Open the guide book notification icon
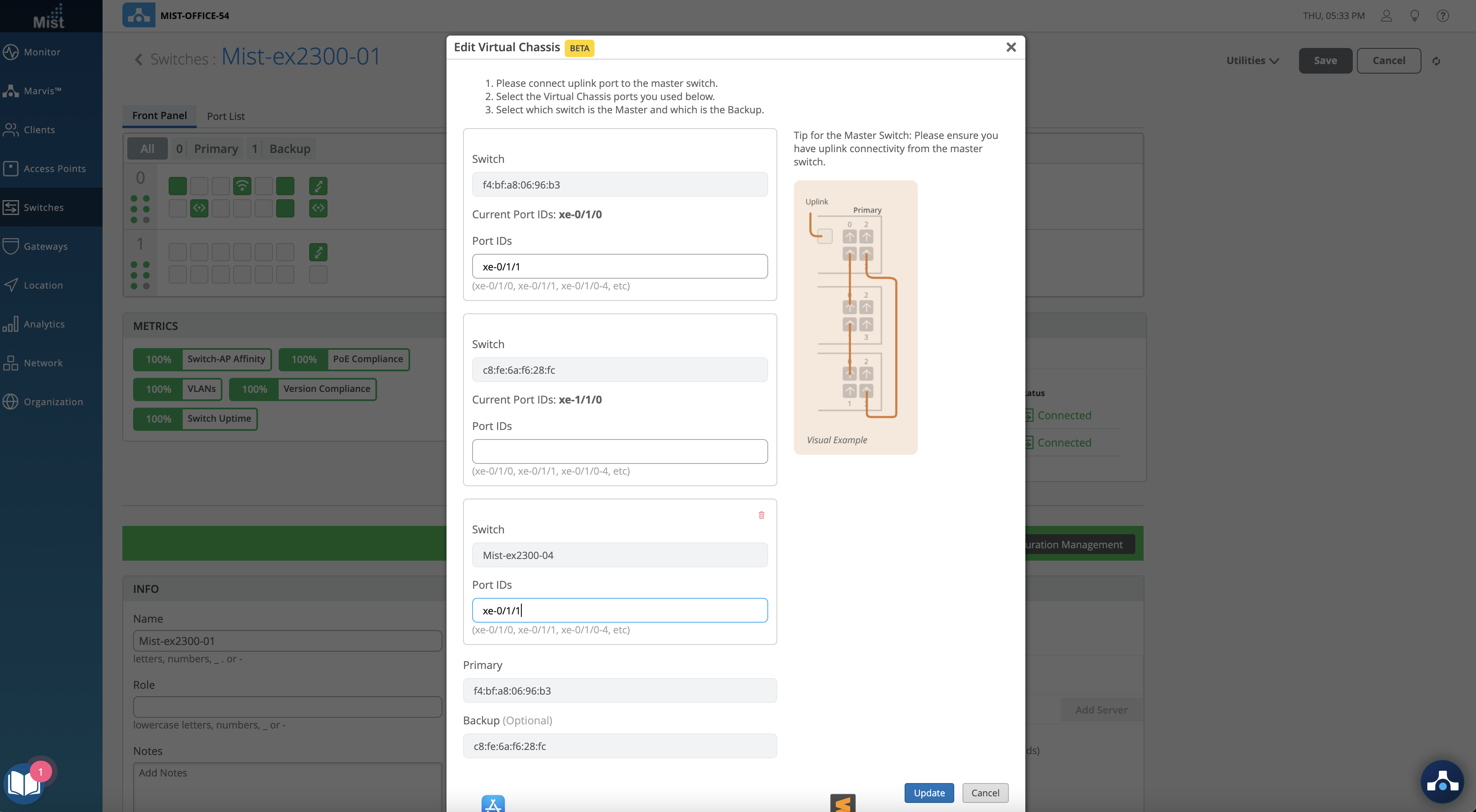The height and width of the screenshot is (812, 1476). pos(24,783)
